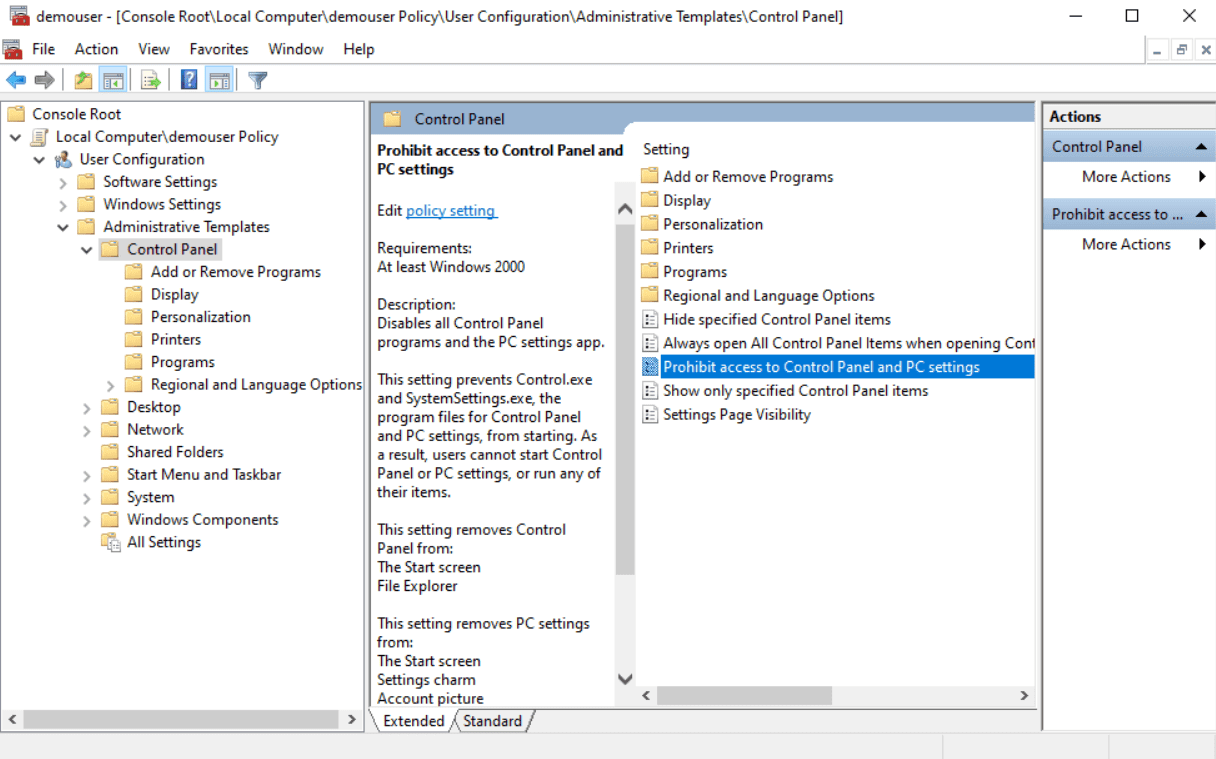The height and width of the screenshot is (759, 1216).
Task: Click the Personalization folder icon in Setting list
Action: point(649,224)
